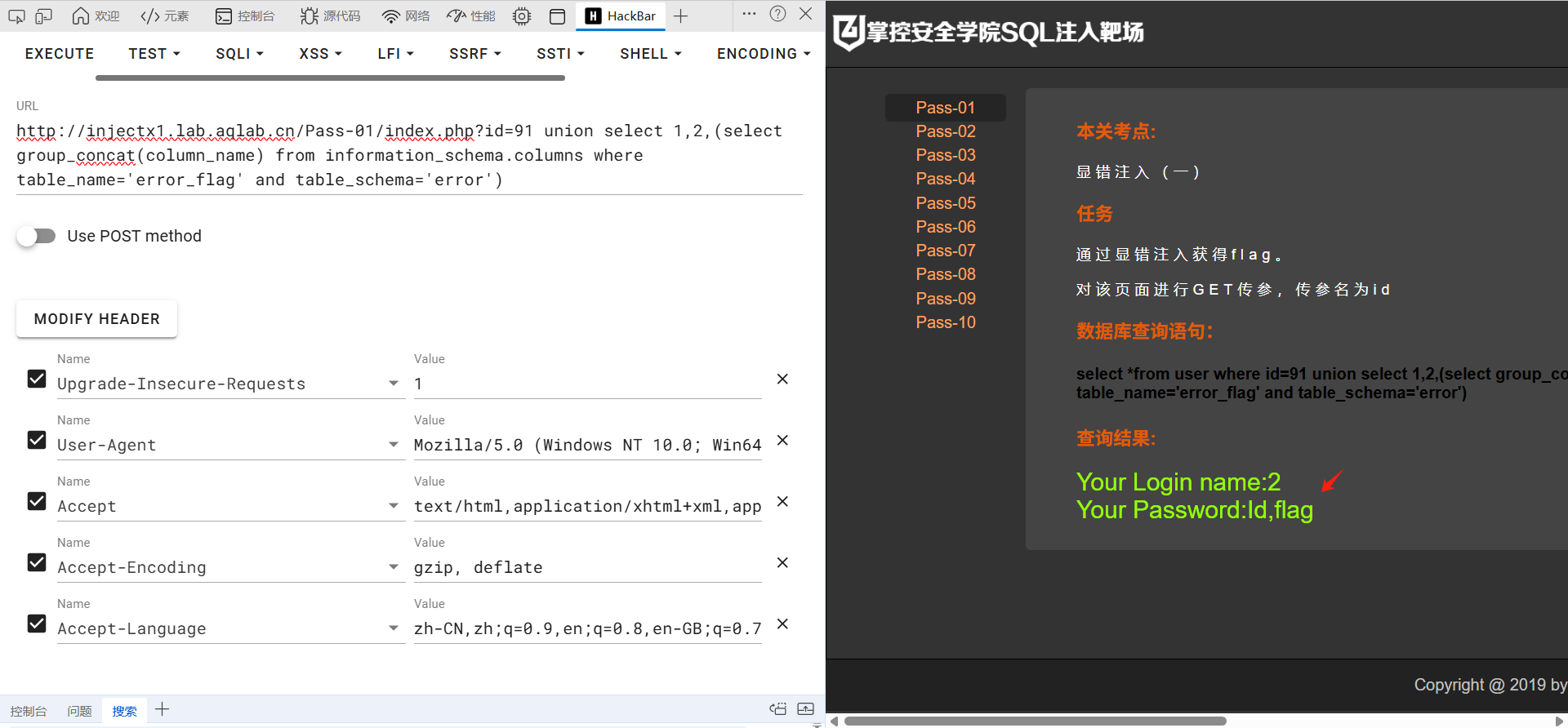
Task: Select the HackBar tab
Action: pos(621,16)
